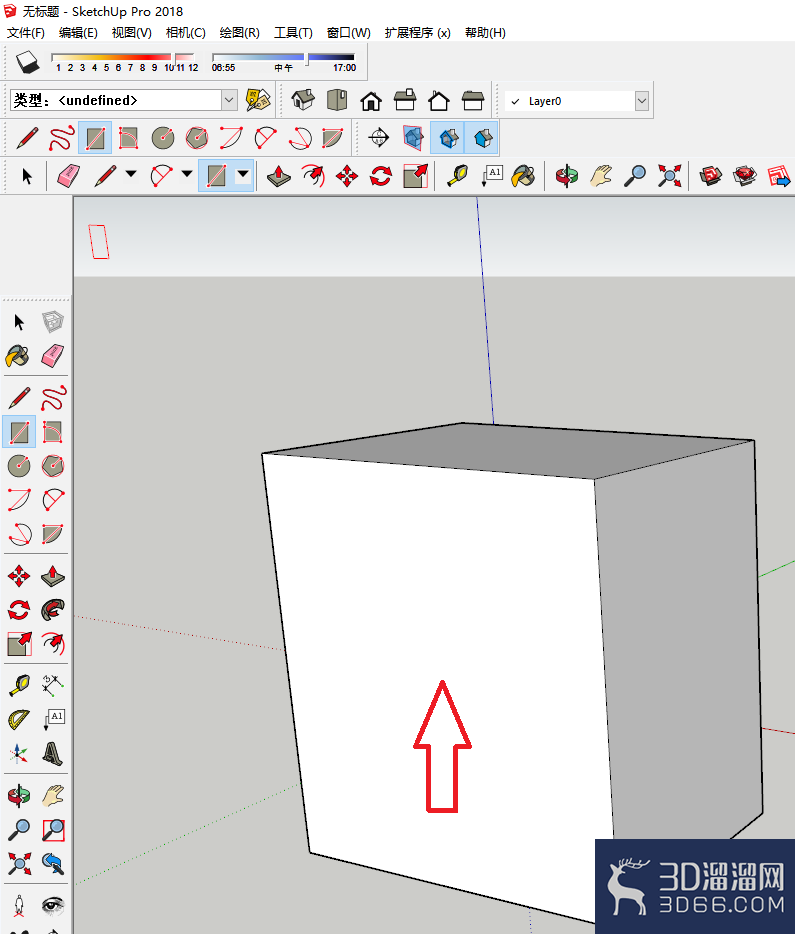Select the Eraser in the Getting Started toolbar
Viewport: 795px width, 934px height.
pos(68,176)
